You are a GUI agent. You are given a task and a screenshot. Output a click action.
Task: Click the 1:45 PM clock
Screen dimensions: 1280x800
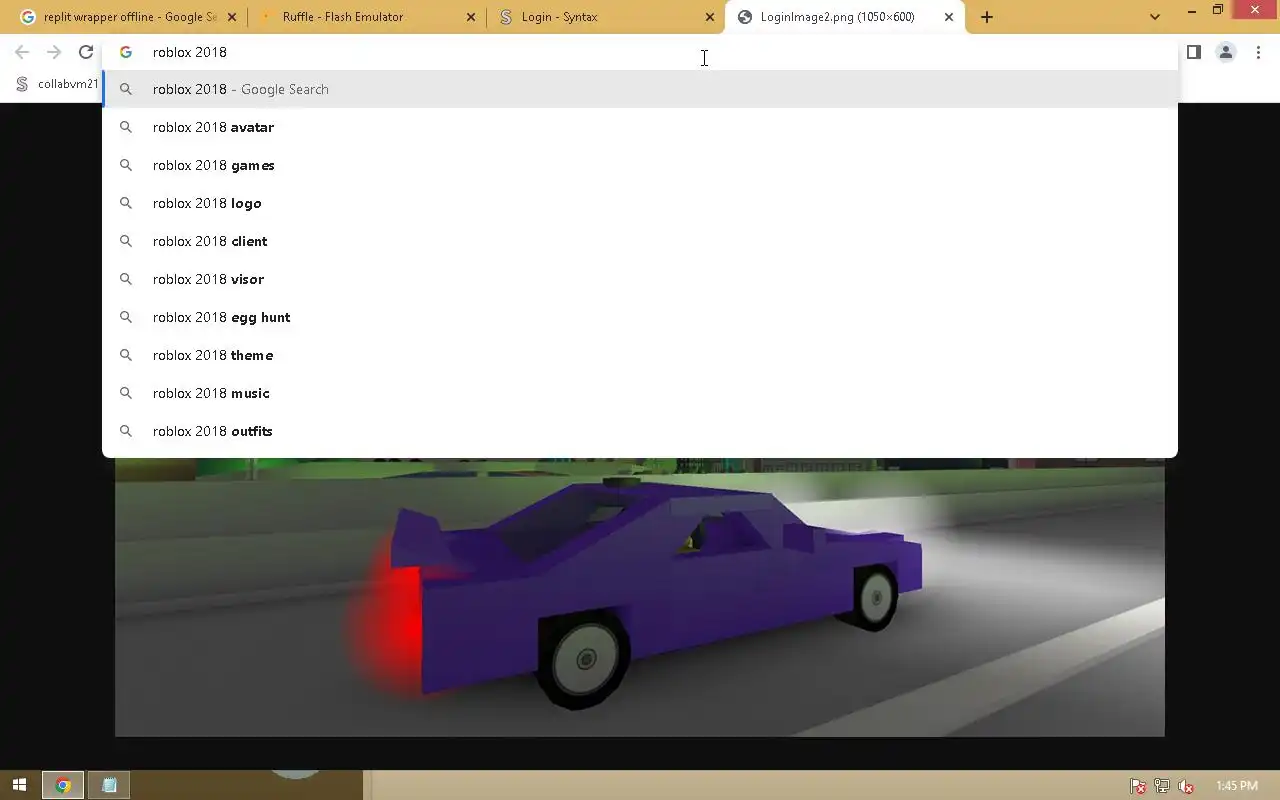click(x=1236, y=786)
